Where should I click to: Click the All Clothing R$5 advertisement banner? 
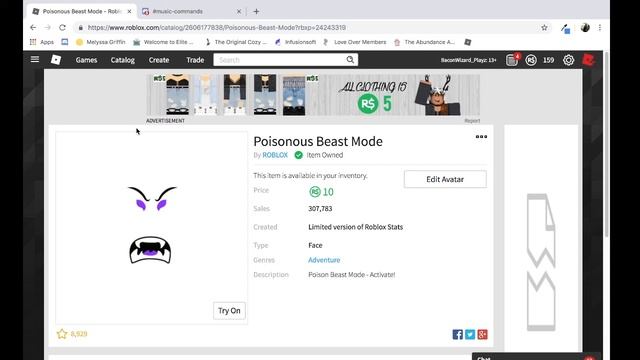click(x=313, y=95)
